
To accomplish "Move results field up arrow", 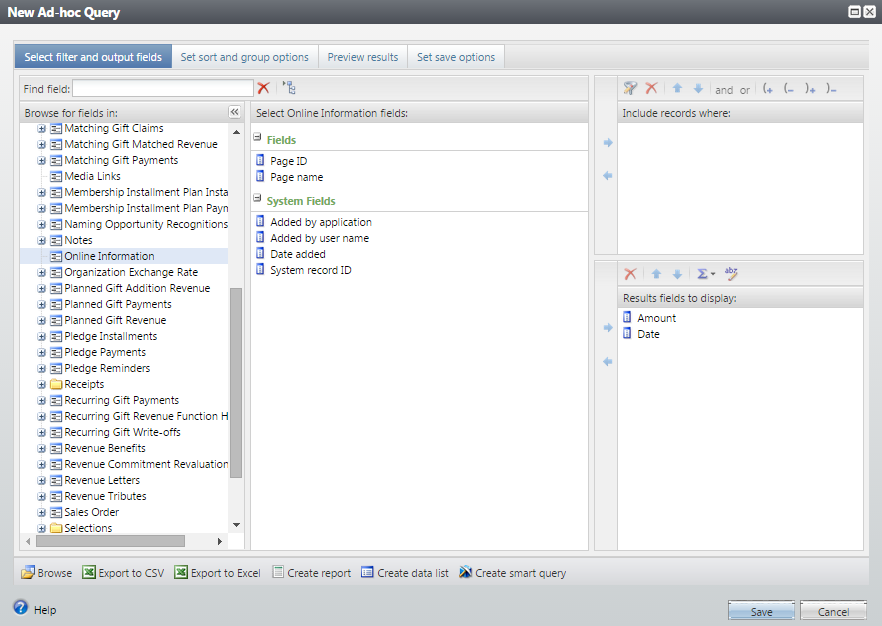I will click(656, 274).
